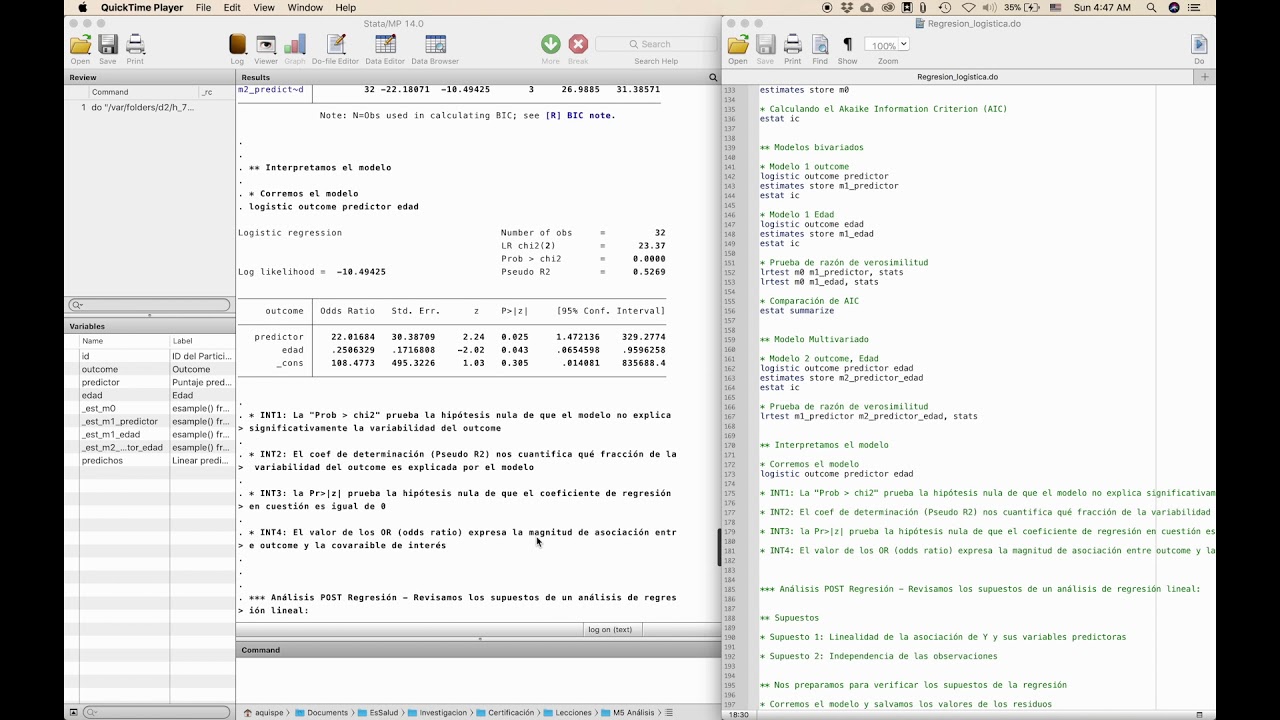The width and height of the screenshot is (1280, 720).
Task: Click the Documents folder in path bar
Action: pos(321,712)
